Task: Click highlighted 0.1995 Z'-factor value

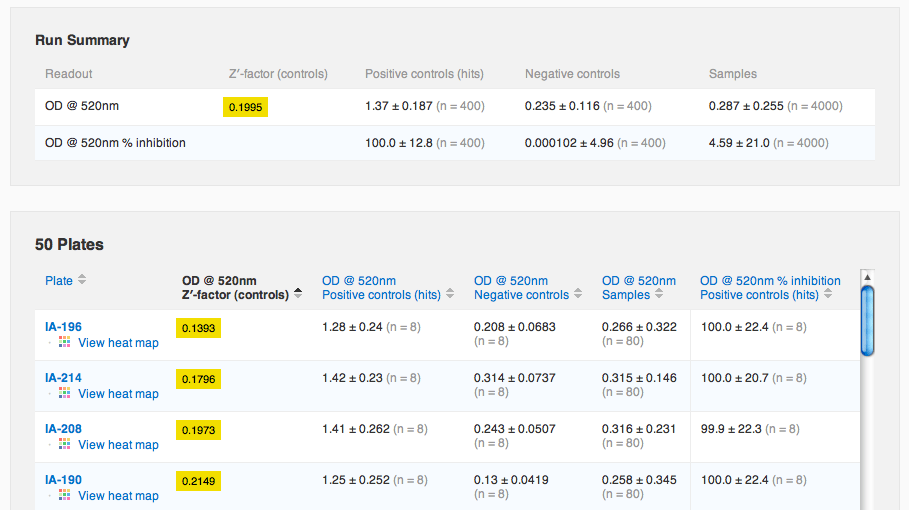Action: (x=246, y=107)
